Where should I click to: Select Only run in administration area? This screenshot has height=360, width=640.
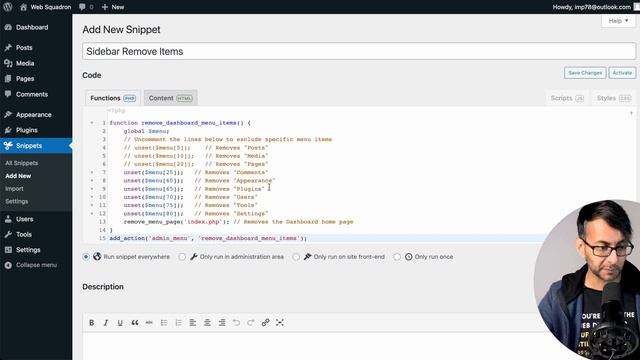tap(182, 257)
